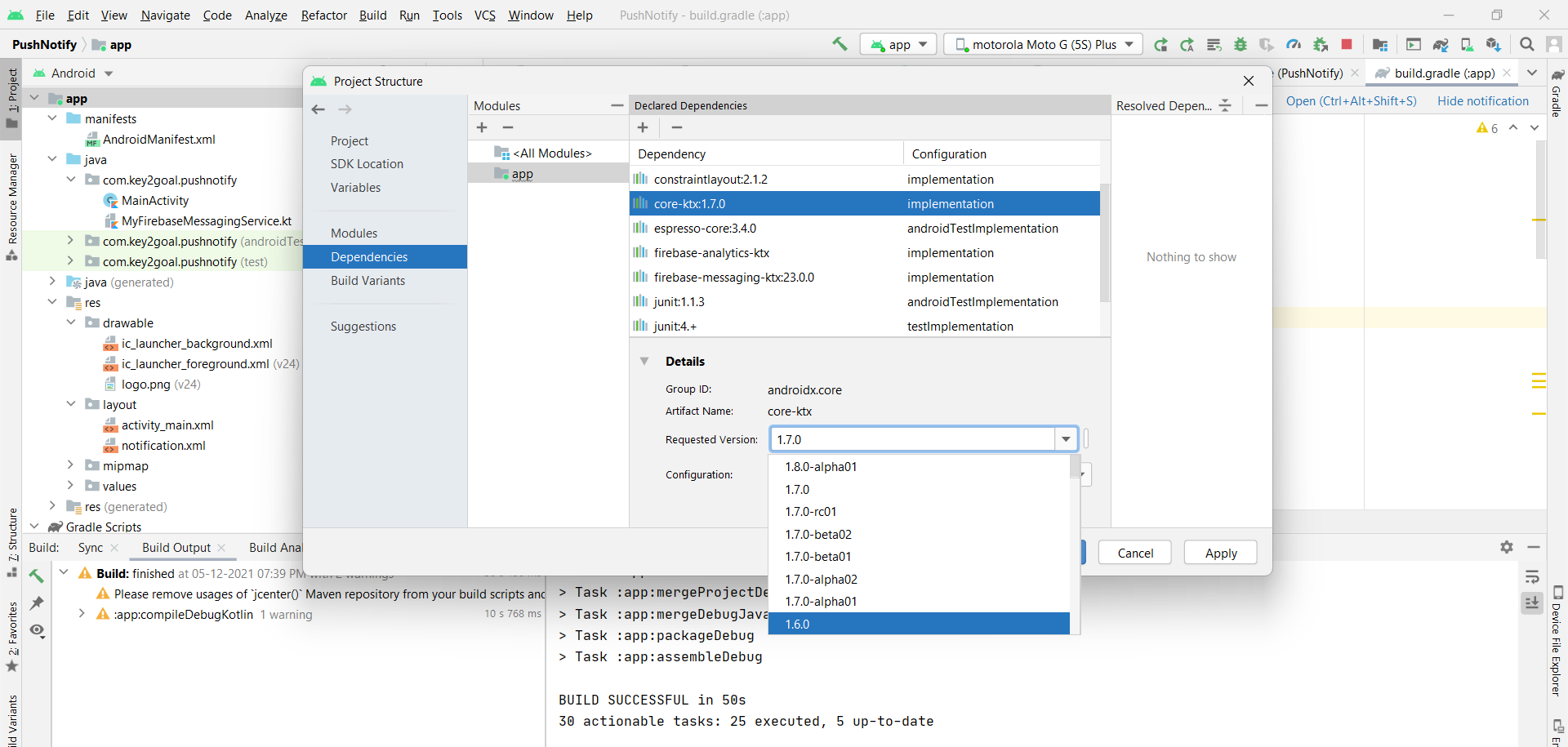
Task: Open the Requested Version dropdown arrow
Action: (1066, 439)
